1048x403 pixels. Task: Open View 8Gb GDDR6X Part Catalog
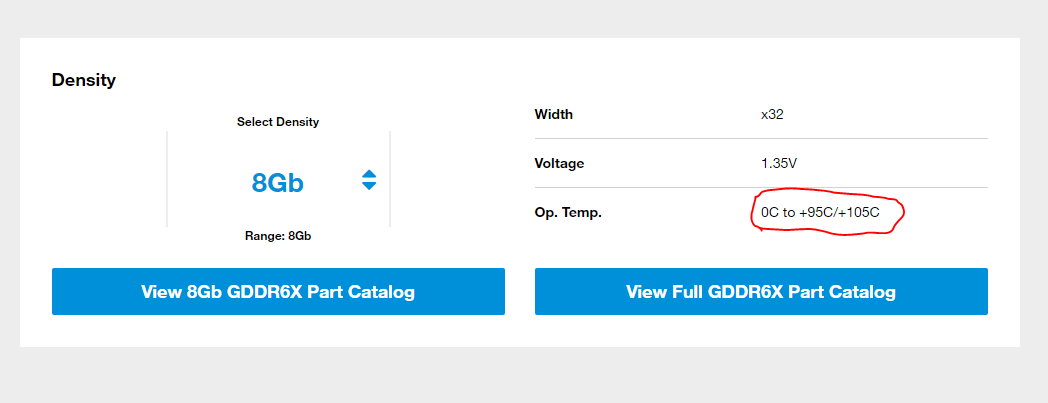tap(278, 291)
